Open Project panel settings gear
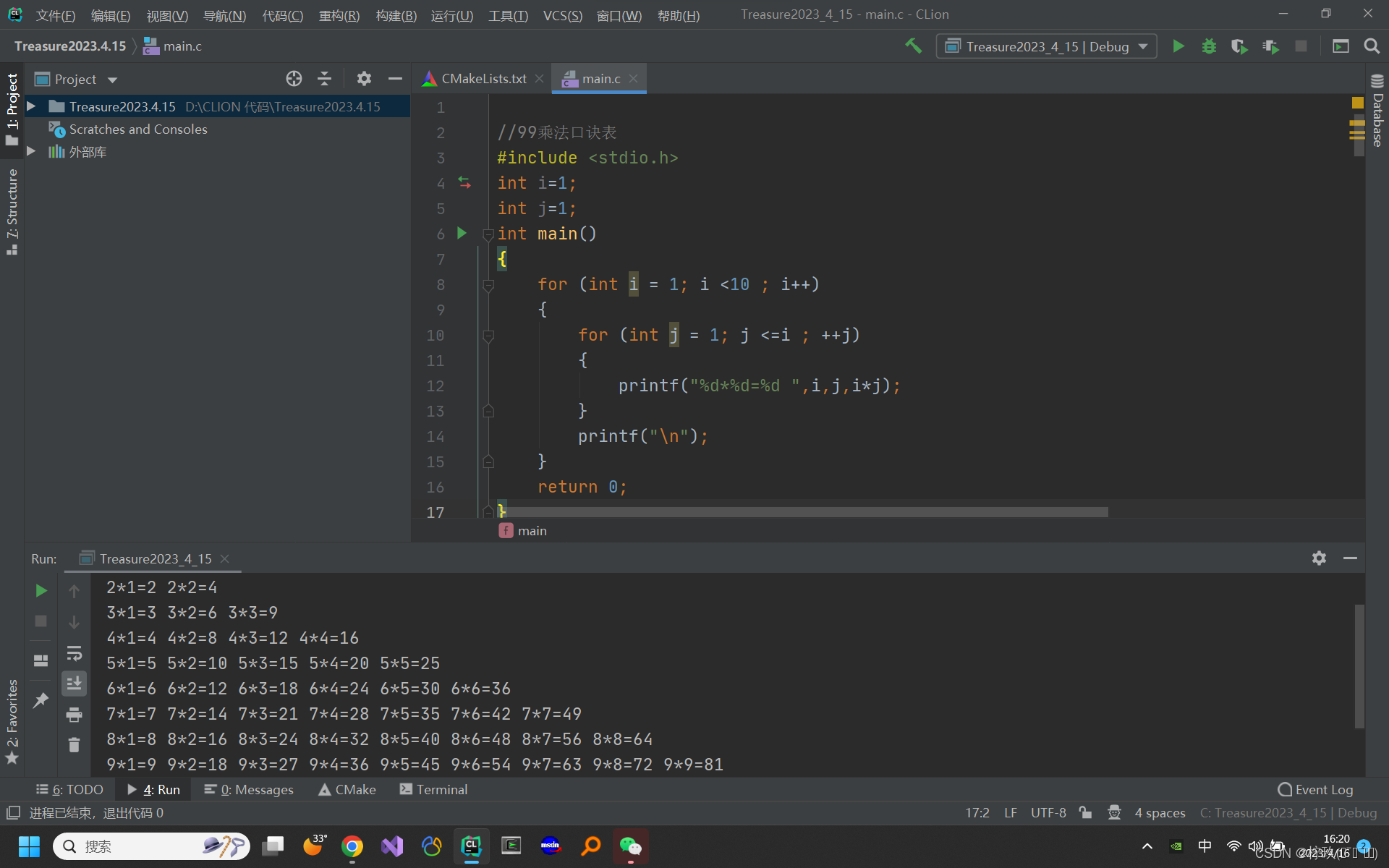Viewport: 1389px width, 868px height. (364, 79)
